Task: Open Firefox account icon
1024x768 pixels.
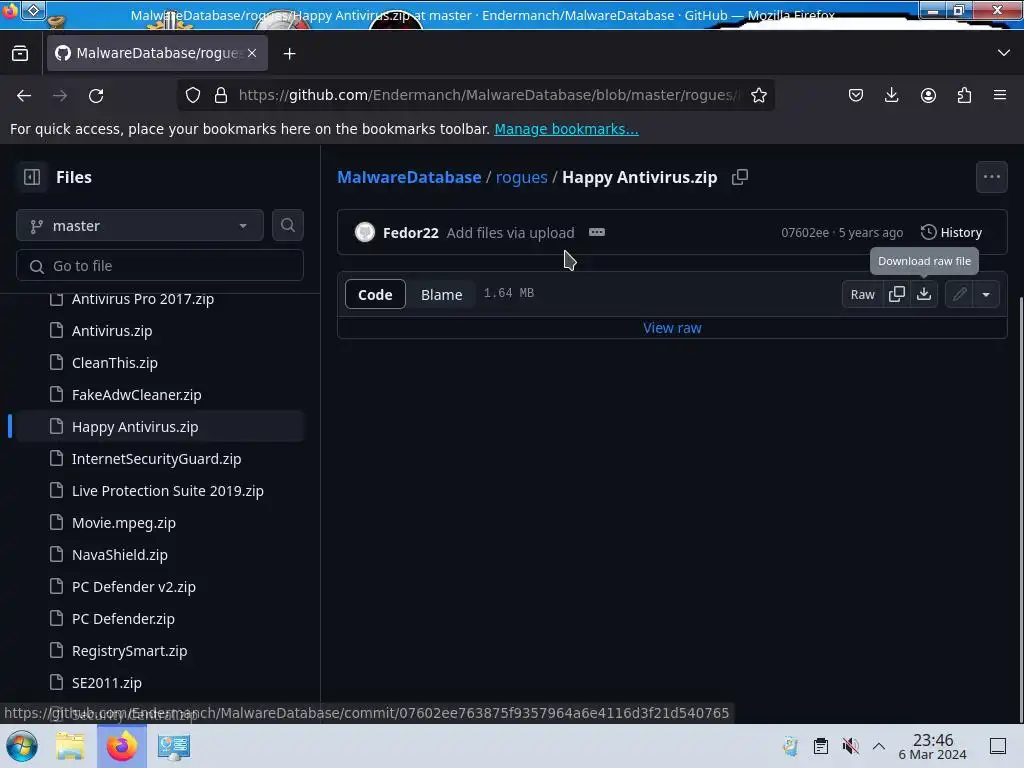Action: tap(928, 95)
